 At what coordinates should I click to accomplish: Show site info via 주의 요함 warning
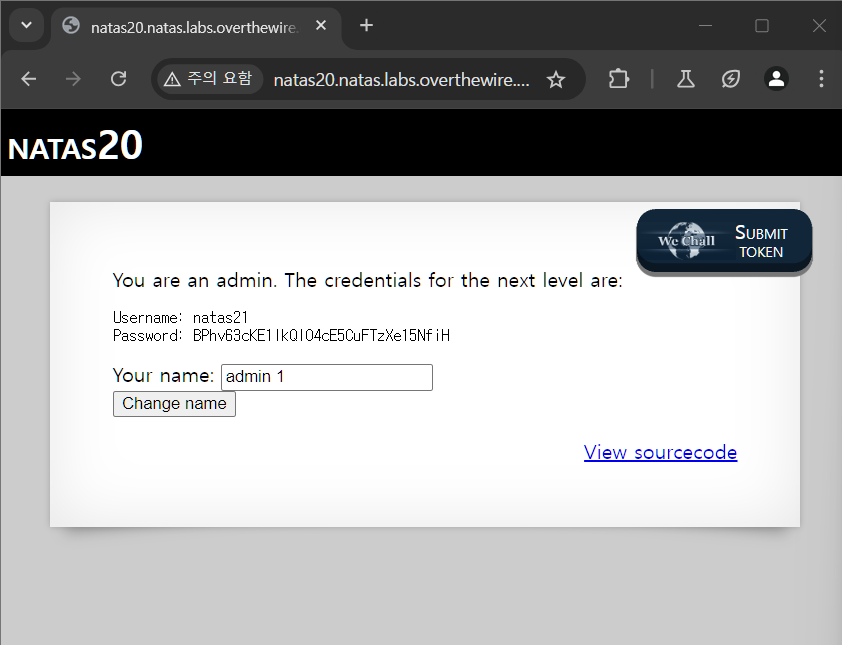click(x=208, y=79)
